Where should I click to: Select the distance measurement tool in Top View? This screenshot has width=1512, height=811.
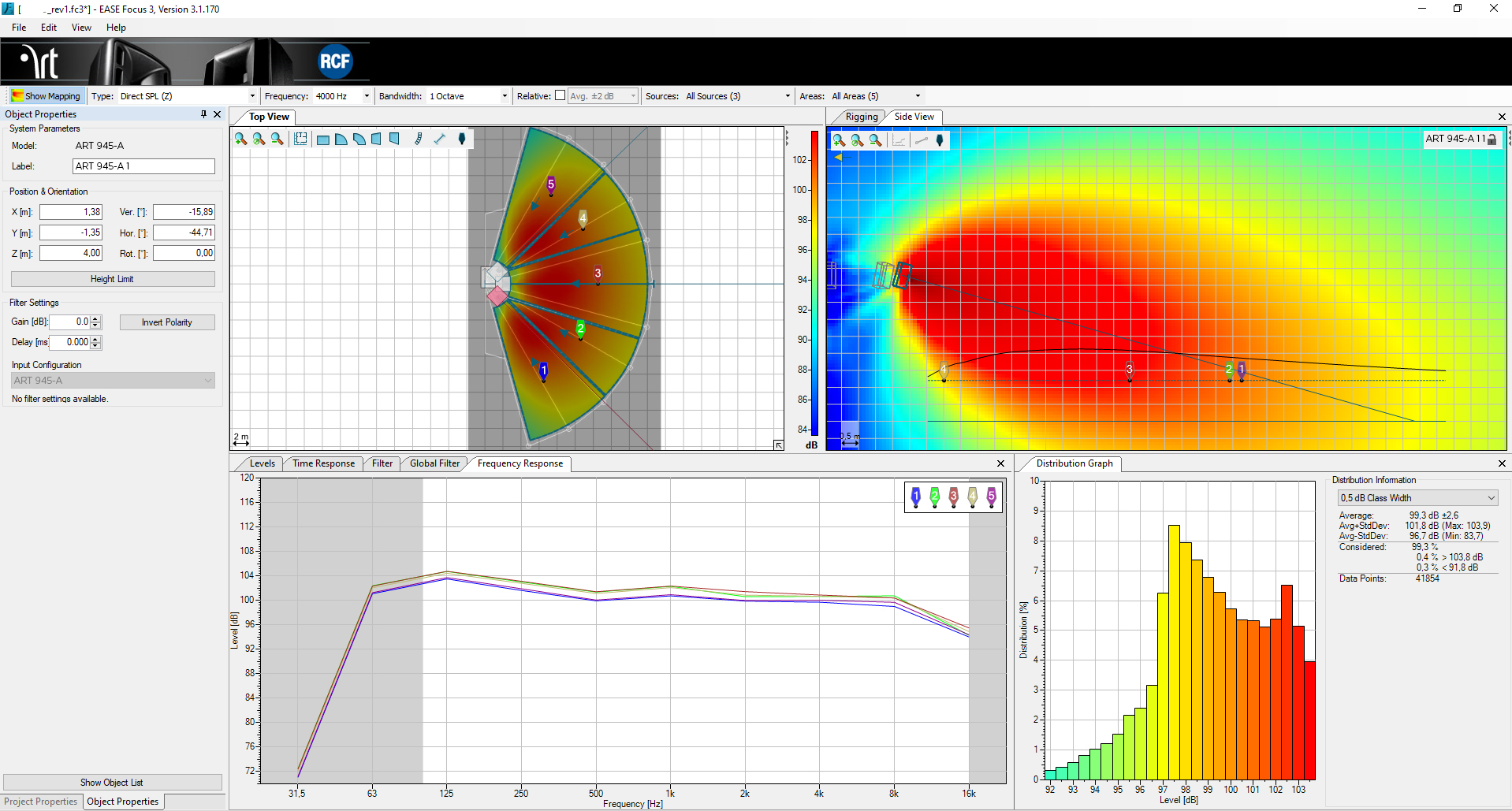click(x=440, y=140)
